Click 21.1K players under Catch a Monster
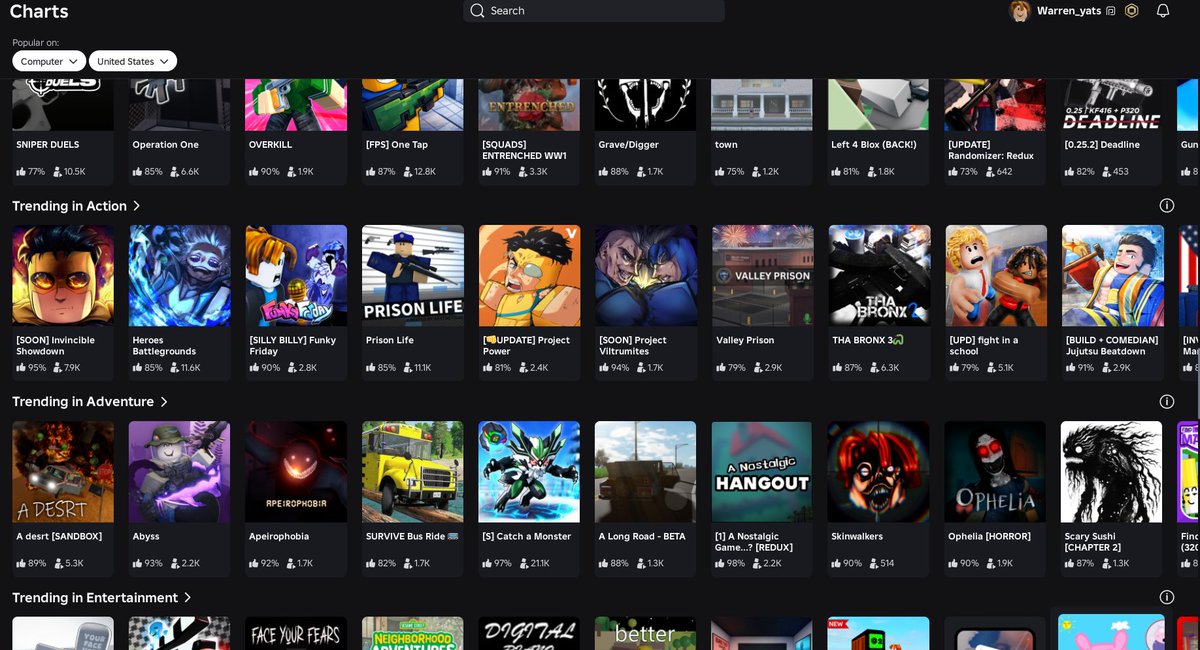Viewport: 1200px width, 650px height. [534, 564]
